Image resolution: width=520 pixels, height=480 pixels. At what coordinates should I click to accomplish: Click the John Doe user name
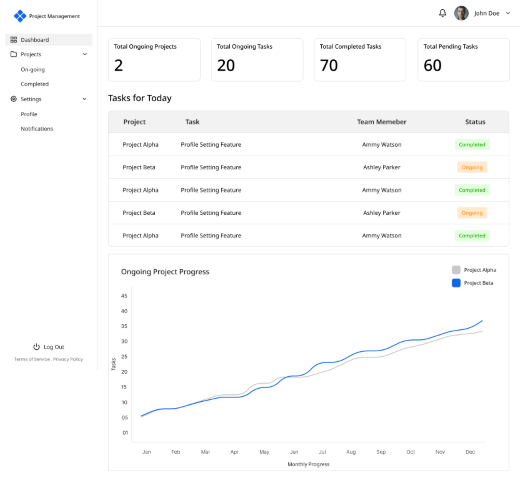487,13
